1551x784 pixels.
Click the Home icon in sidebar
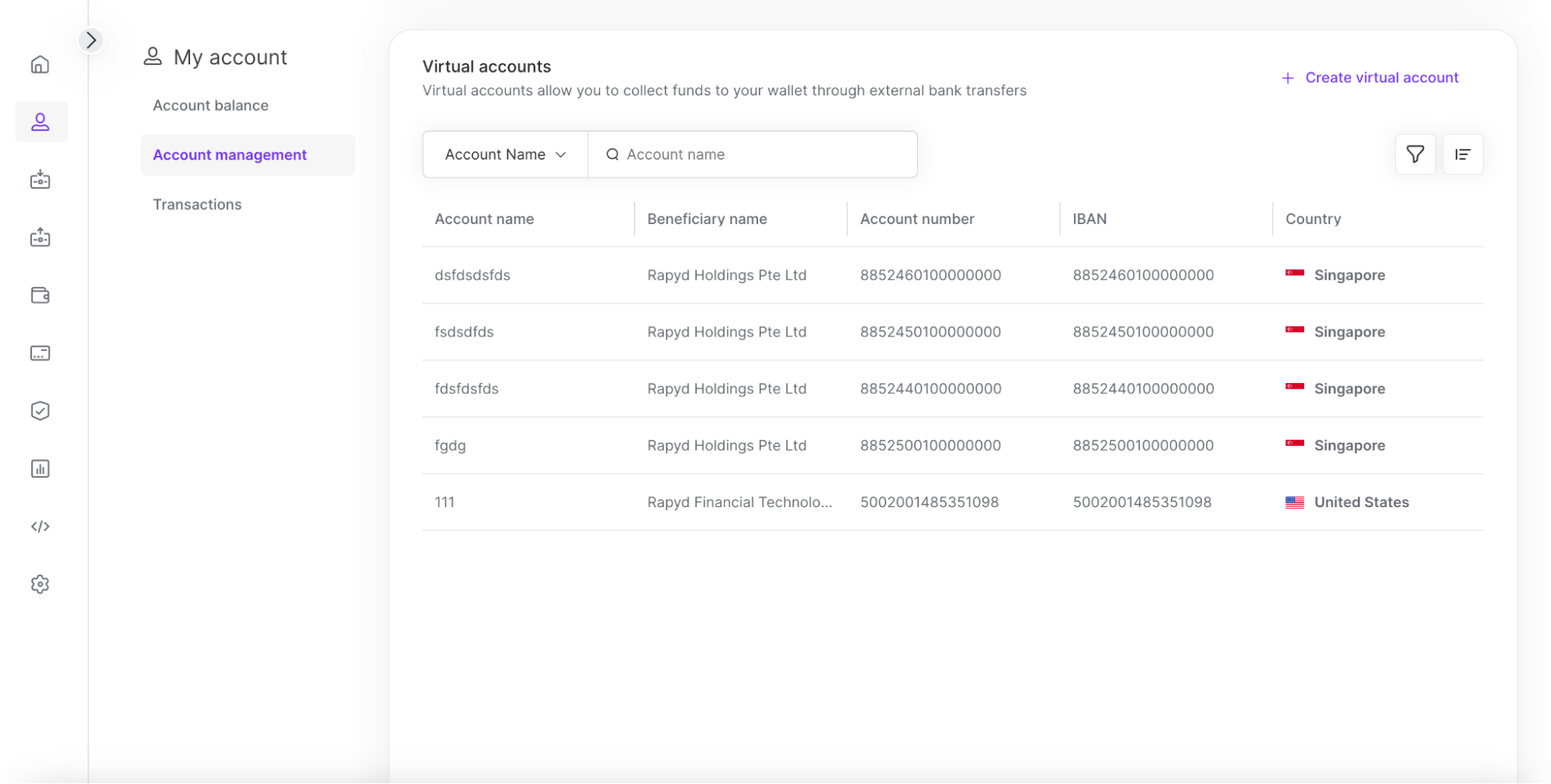(x=40, y=64)
